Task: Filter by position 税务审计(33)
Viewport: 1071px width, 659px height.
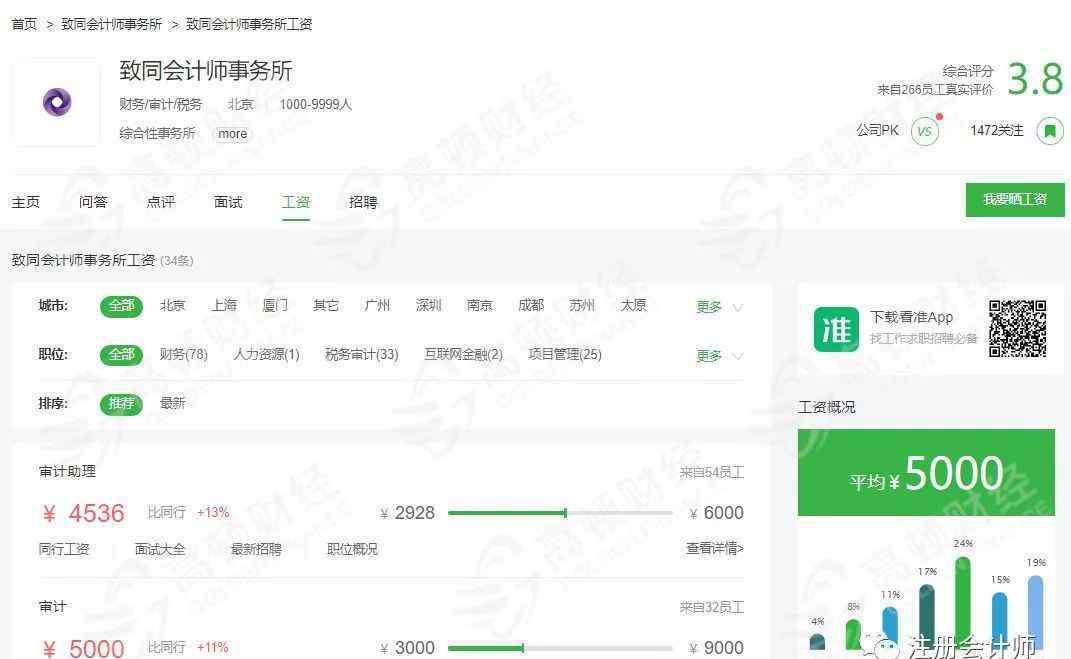Action: point(362,354)
